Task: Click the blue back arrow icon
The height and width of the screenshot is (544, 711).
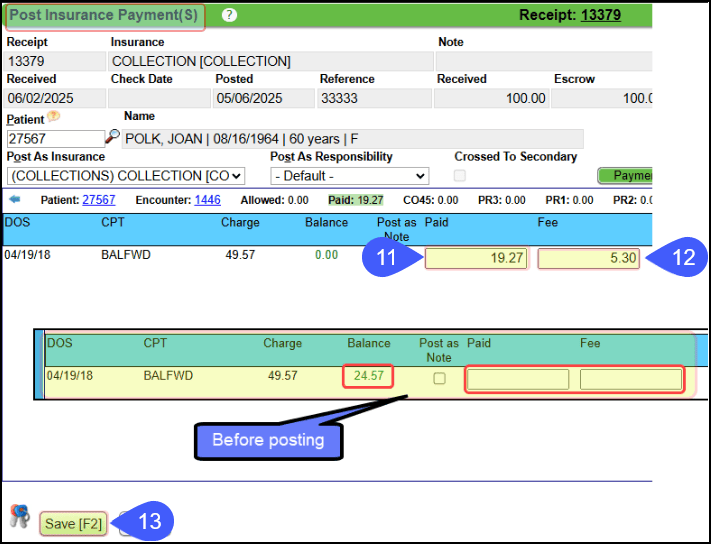Action: pyautogui.click(x=14, y=200)
